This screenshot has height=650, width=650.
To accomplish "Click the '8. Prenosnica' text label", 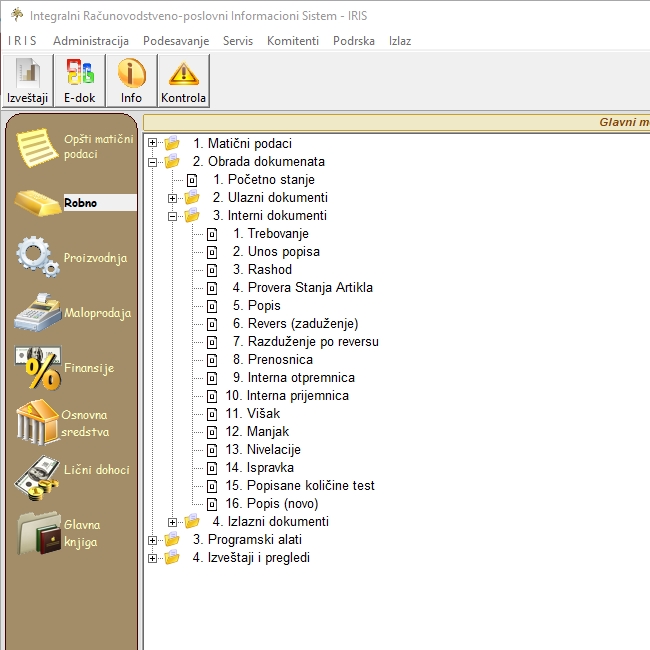I will pyautogui.click(x=273, y=359).
